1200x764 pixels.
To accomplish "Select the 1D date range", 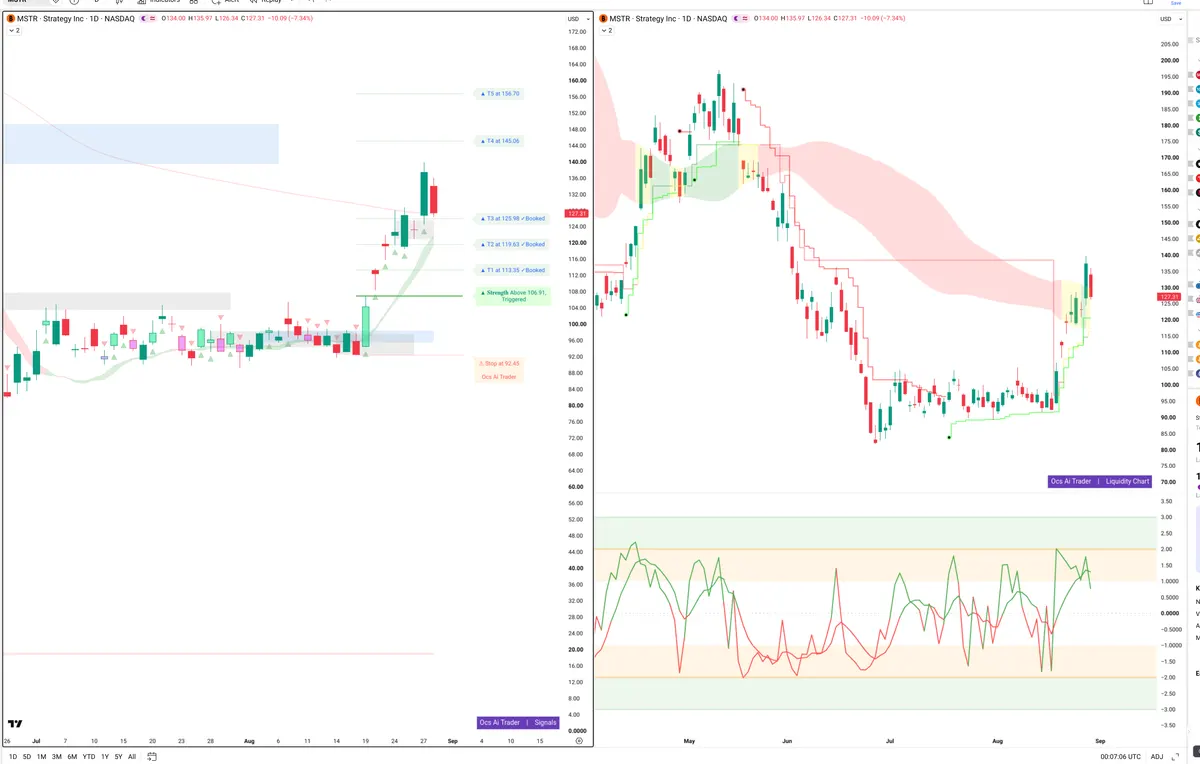I will pyautogui.click(x=12, y=757).
